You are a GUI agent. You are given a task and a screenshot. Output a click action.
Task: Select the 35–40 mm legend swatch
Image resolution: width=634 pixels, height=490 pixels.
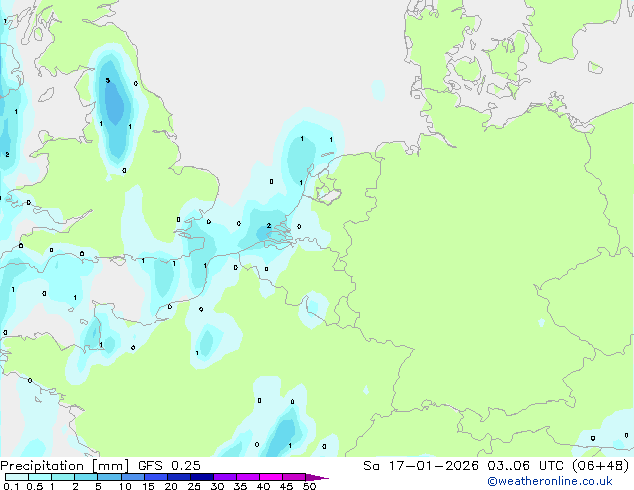tap(248, 477)
